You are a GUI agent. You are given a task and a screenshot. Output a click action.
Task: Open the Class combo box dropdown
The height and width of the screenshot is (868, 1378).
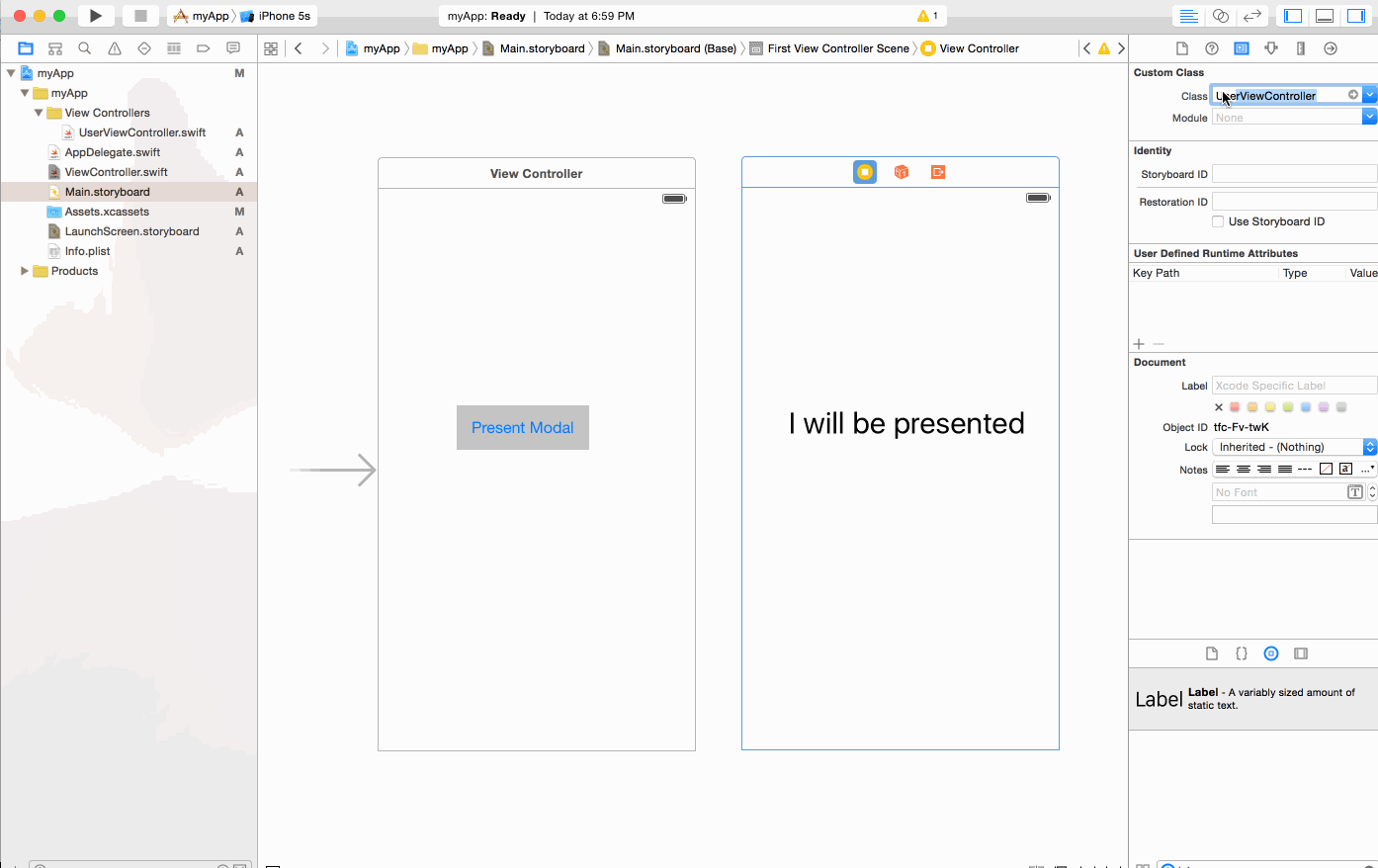pyautogui.click(x=1369, y=95)
